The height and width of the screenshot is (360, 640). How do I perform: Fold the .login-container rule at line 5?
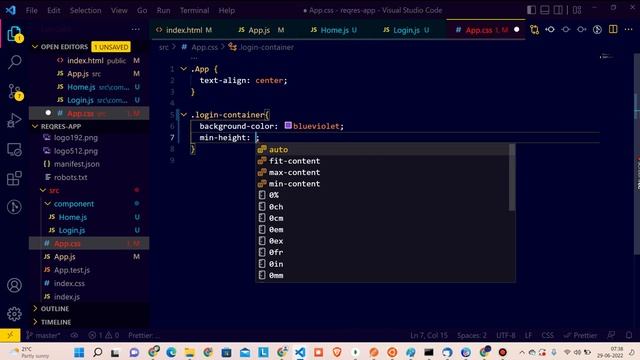183,115
